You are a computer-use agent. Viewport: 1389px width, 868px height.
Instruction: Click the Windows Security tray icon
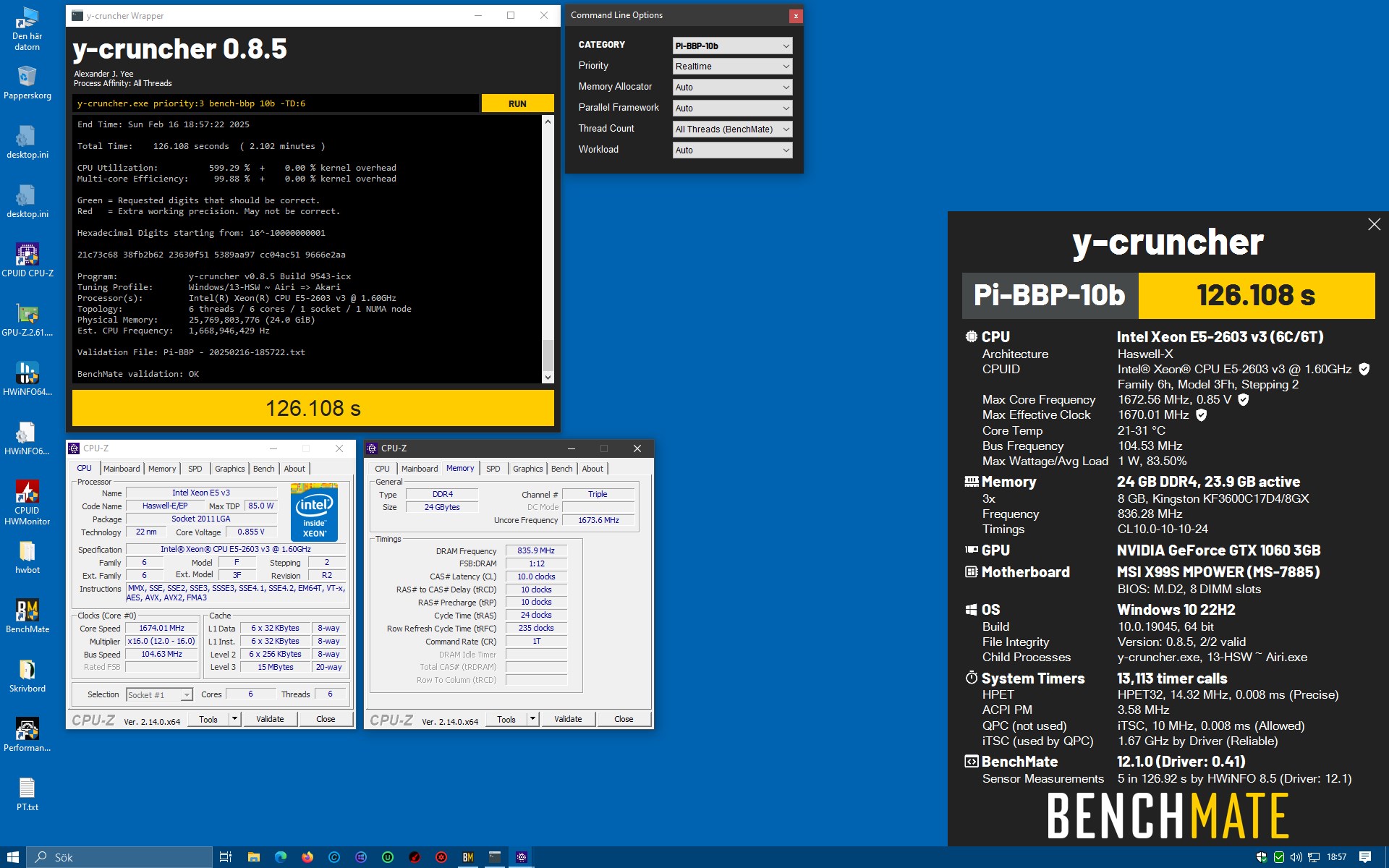click(1262, 857)
